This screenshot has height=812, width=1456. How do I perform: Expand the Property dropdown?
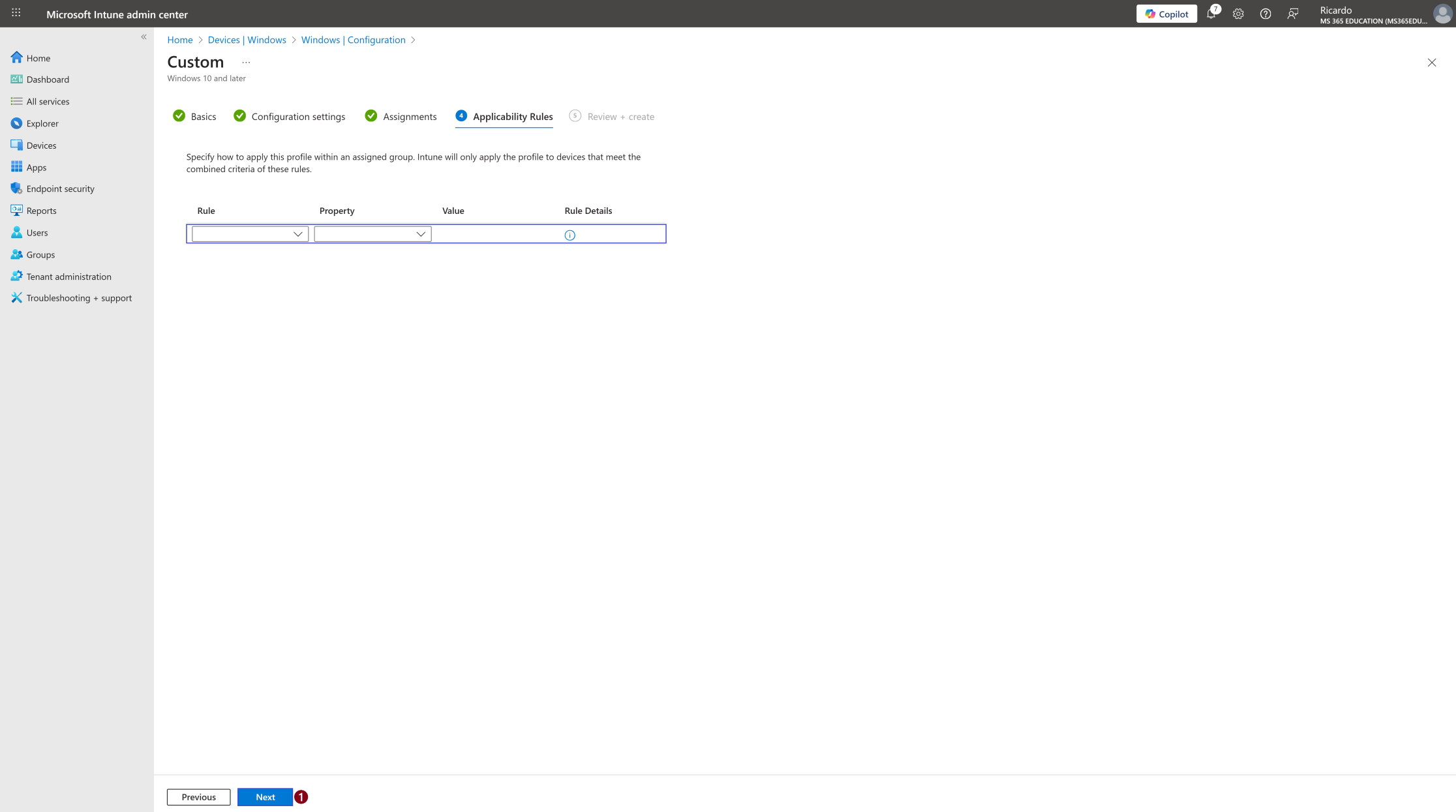(372, 233)
